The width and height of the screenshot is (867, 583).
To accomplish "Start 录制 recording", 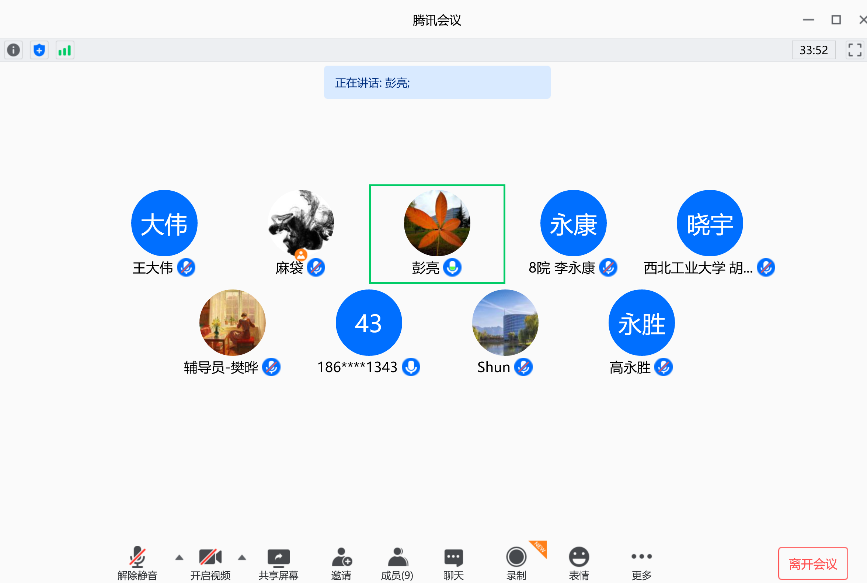I will point(516,563).
